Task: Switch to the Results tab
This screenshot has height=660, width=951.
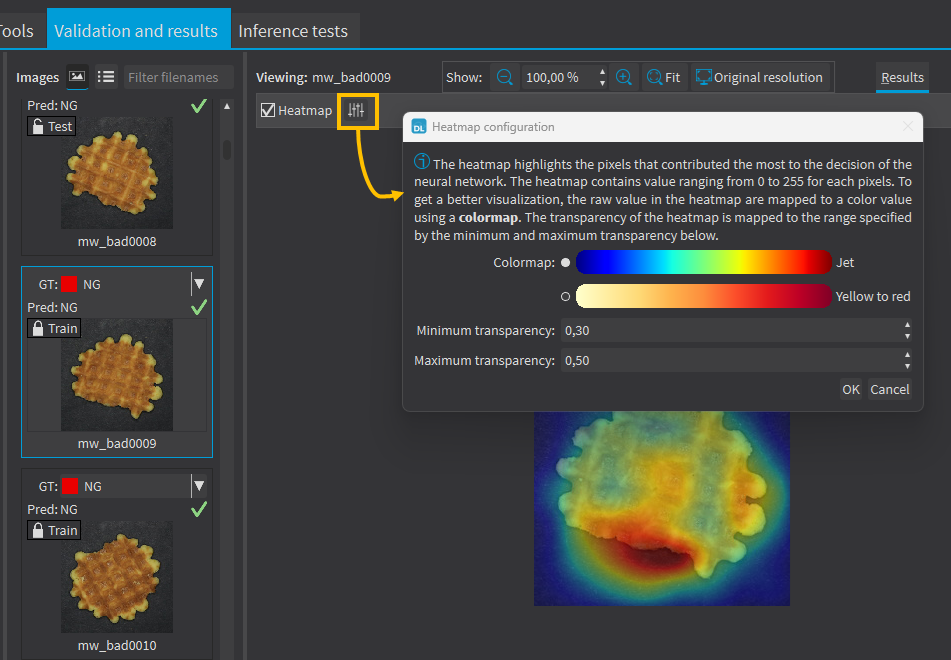Action: coord(902,77)
